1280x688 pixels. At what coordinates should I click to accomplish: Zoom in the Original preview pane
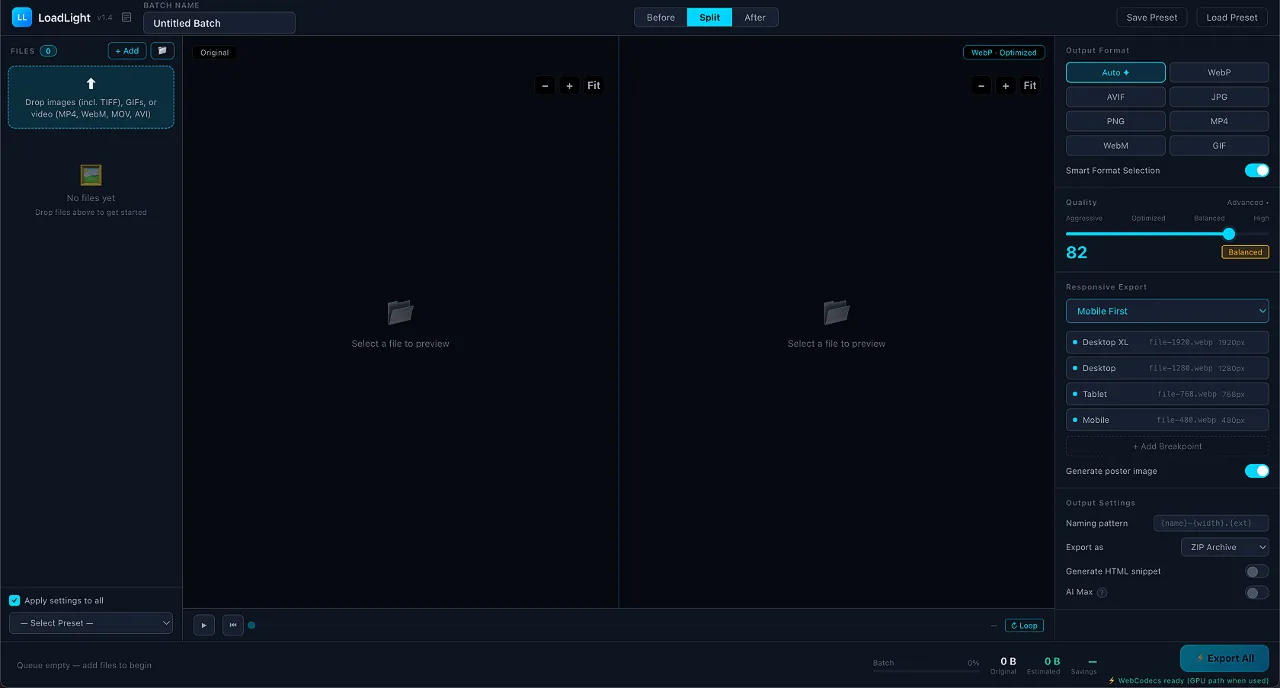(570, 86)
